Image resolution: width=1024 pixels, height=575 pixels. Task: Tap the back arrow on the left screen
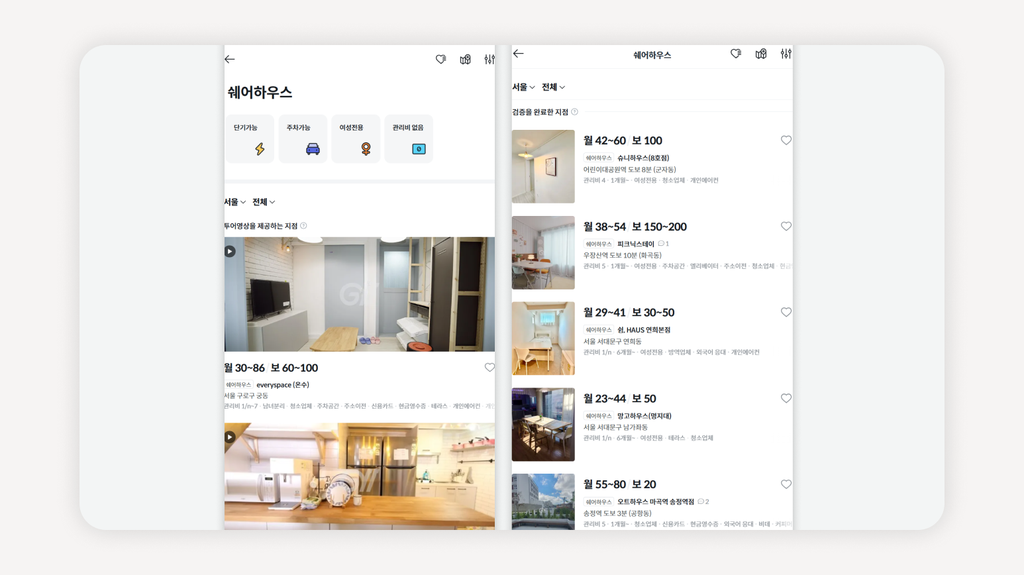coord(230,60)
